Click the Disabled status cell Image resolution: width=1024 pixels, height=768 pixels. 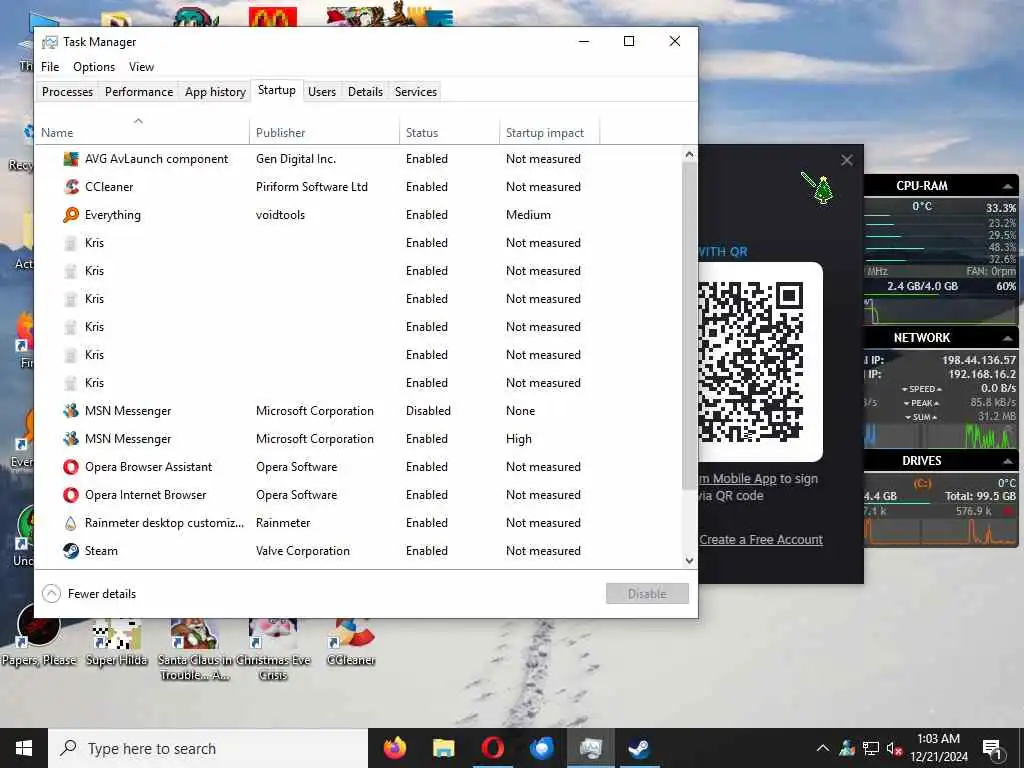point(428,411)
